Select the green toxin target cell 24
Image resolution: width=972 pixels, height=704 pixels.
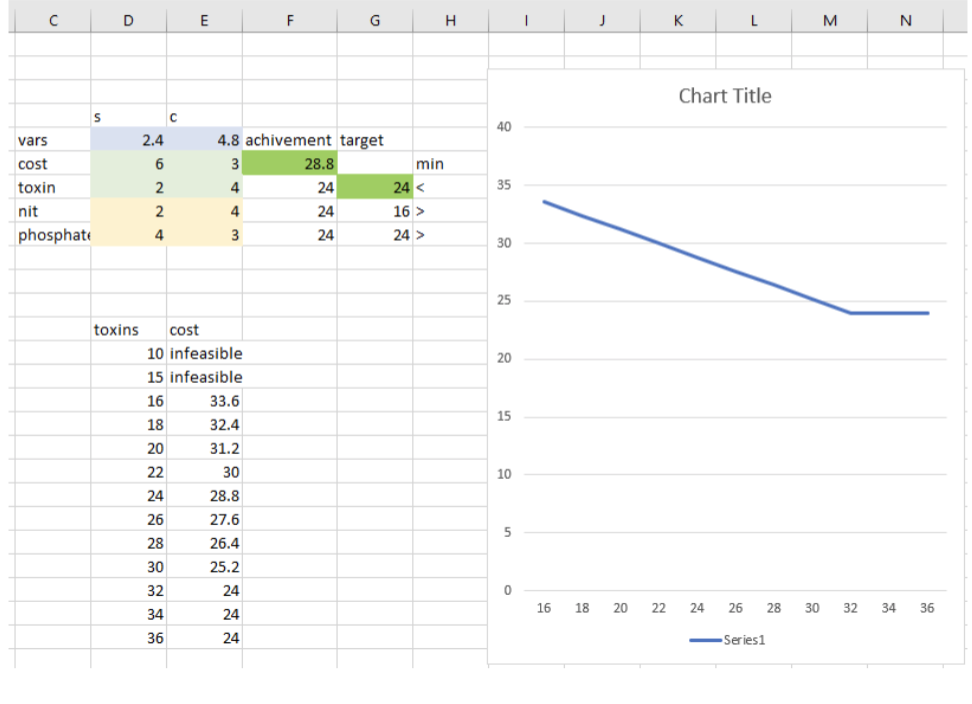click(x=374, y=187)
